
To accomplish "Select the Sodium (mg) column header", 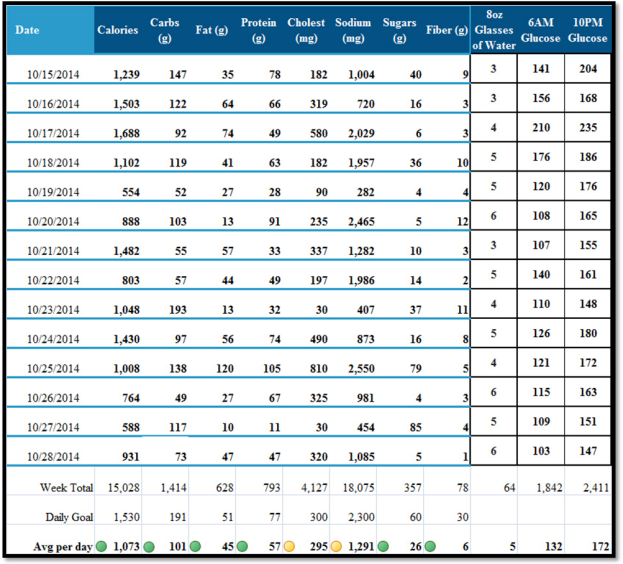I will (x=353, y=30).
